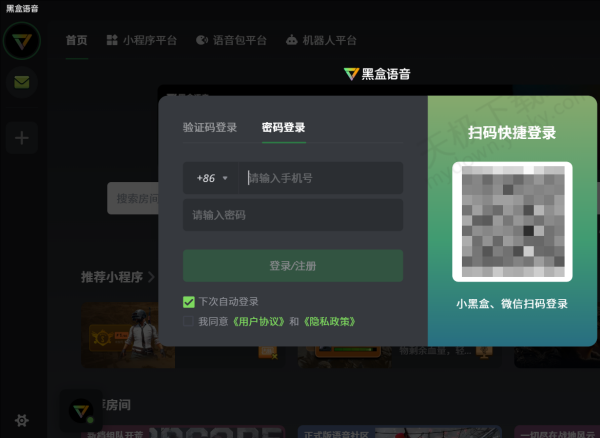Open the +86 country code dropdown
600x438 pixels.
pyautogui.click(x=212, y=178)
